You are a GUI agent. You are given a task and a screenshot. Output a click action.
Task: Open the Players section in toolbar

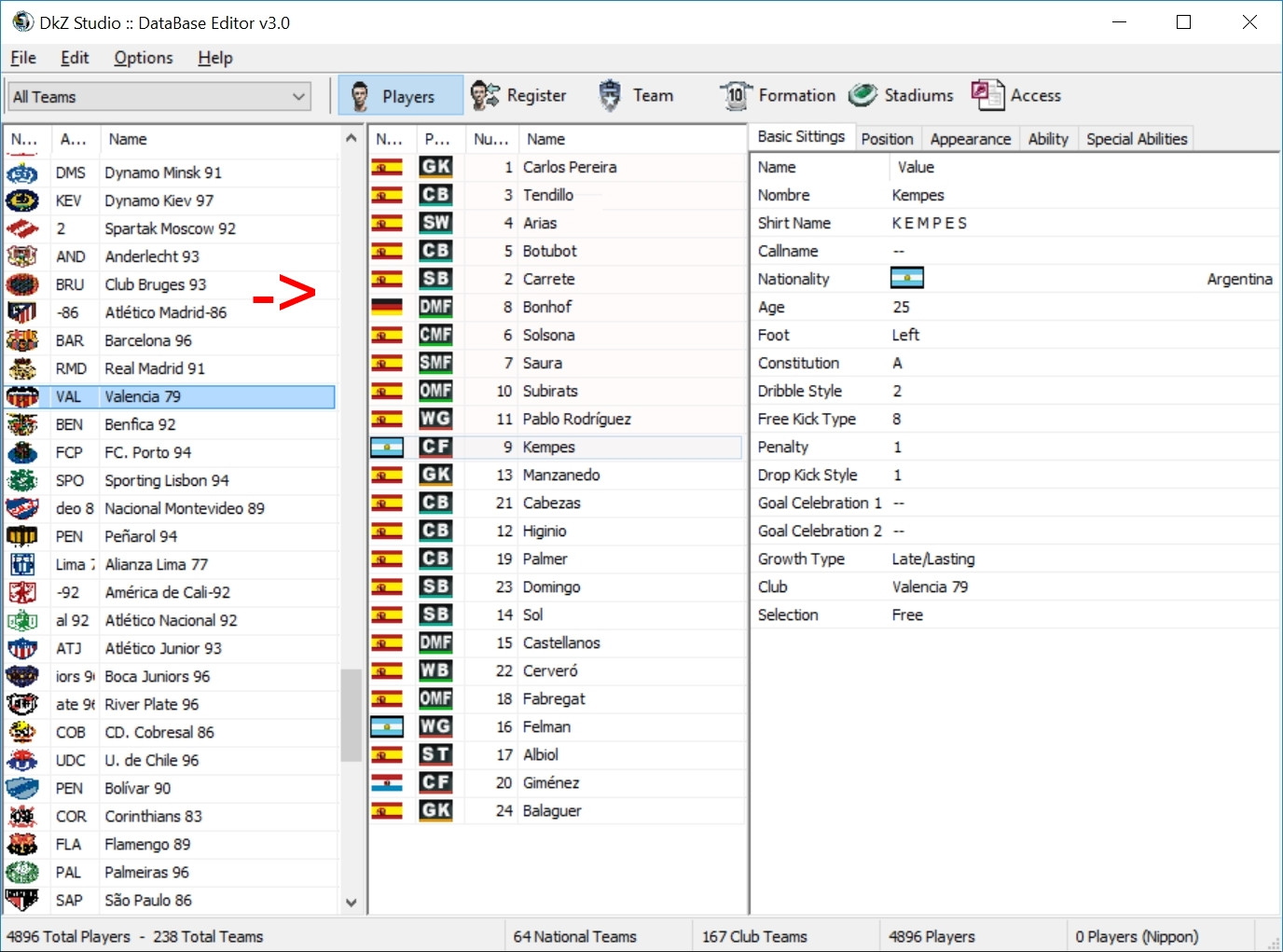[400, 95]
